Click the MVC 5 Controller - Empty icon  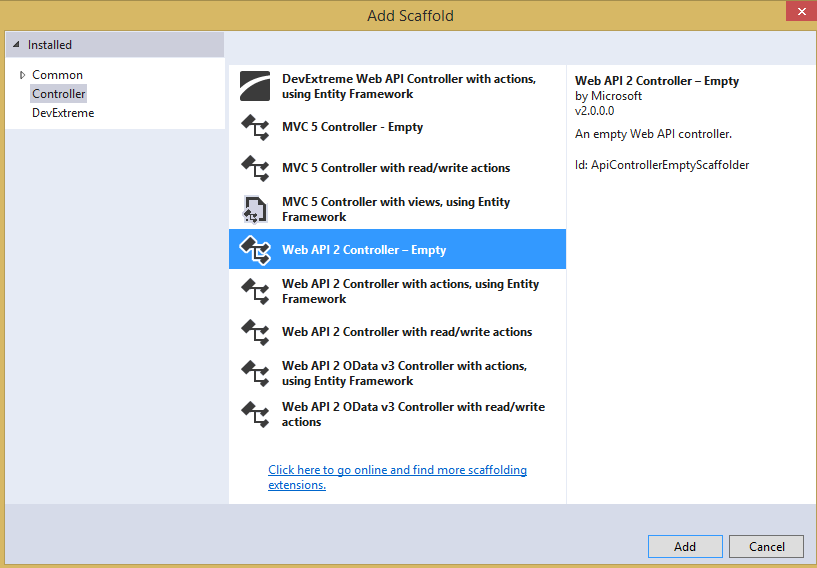(255, 127)
